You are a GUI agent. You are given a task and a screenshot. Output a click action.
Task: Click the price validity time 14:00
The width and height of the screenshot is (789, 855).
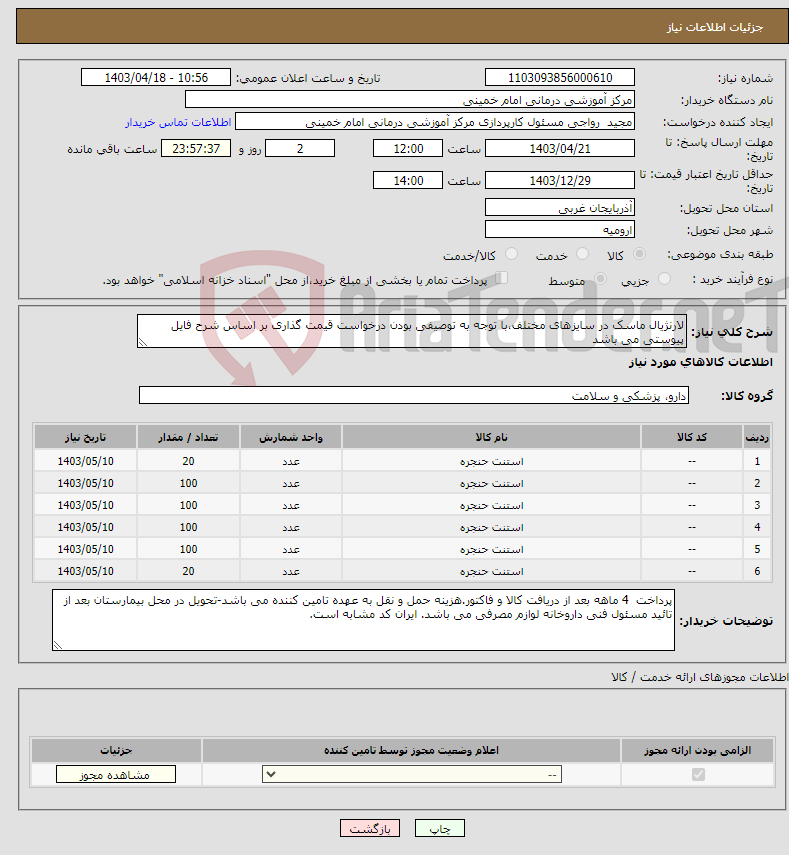click(x=408, y=180)
